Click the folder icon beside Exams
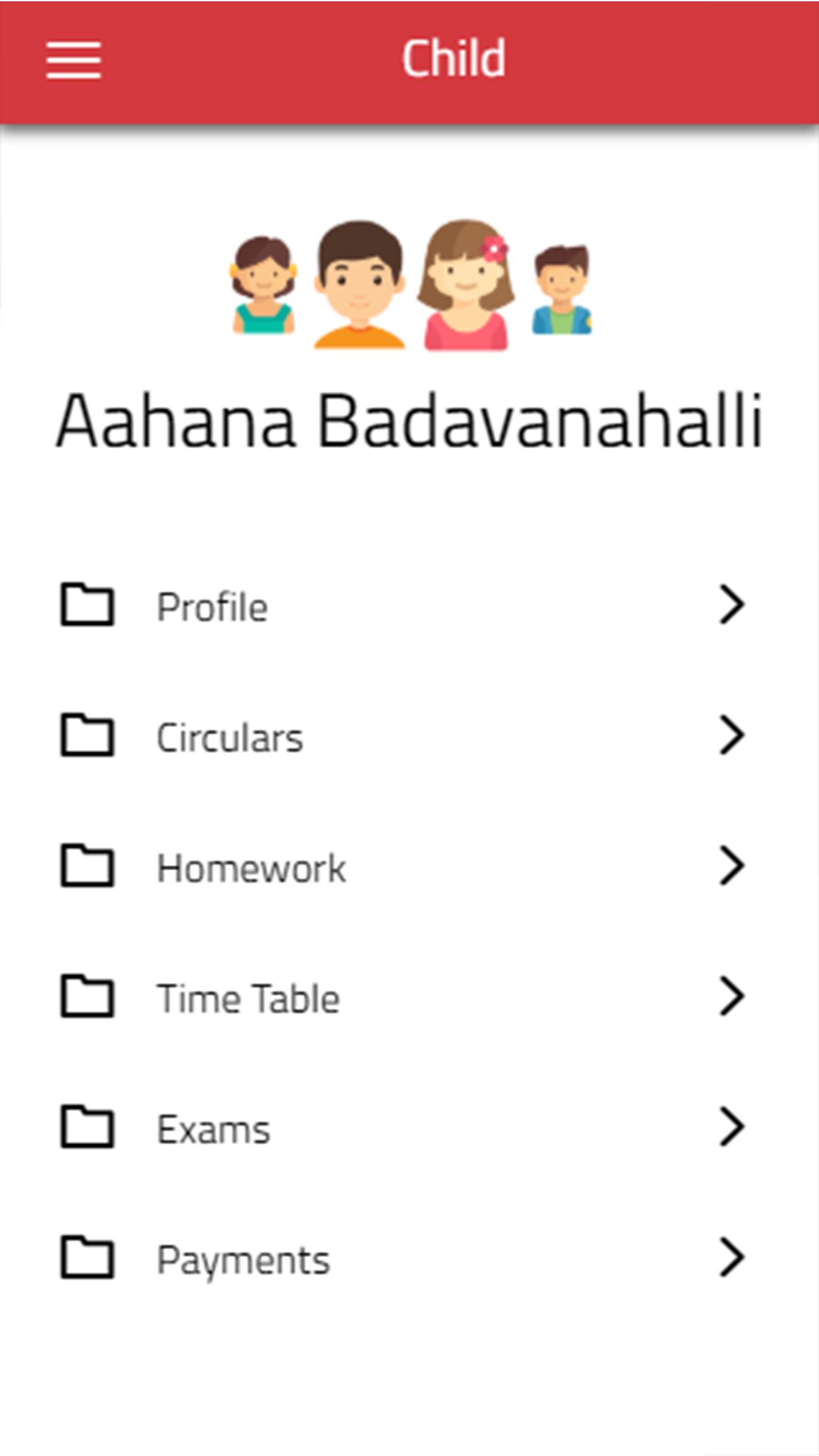The width and height of the screenshot is (819, 1456). [x=87, y=1126]
